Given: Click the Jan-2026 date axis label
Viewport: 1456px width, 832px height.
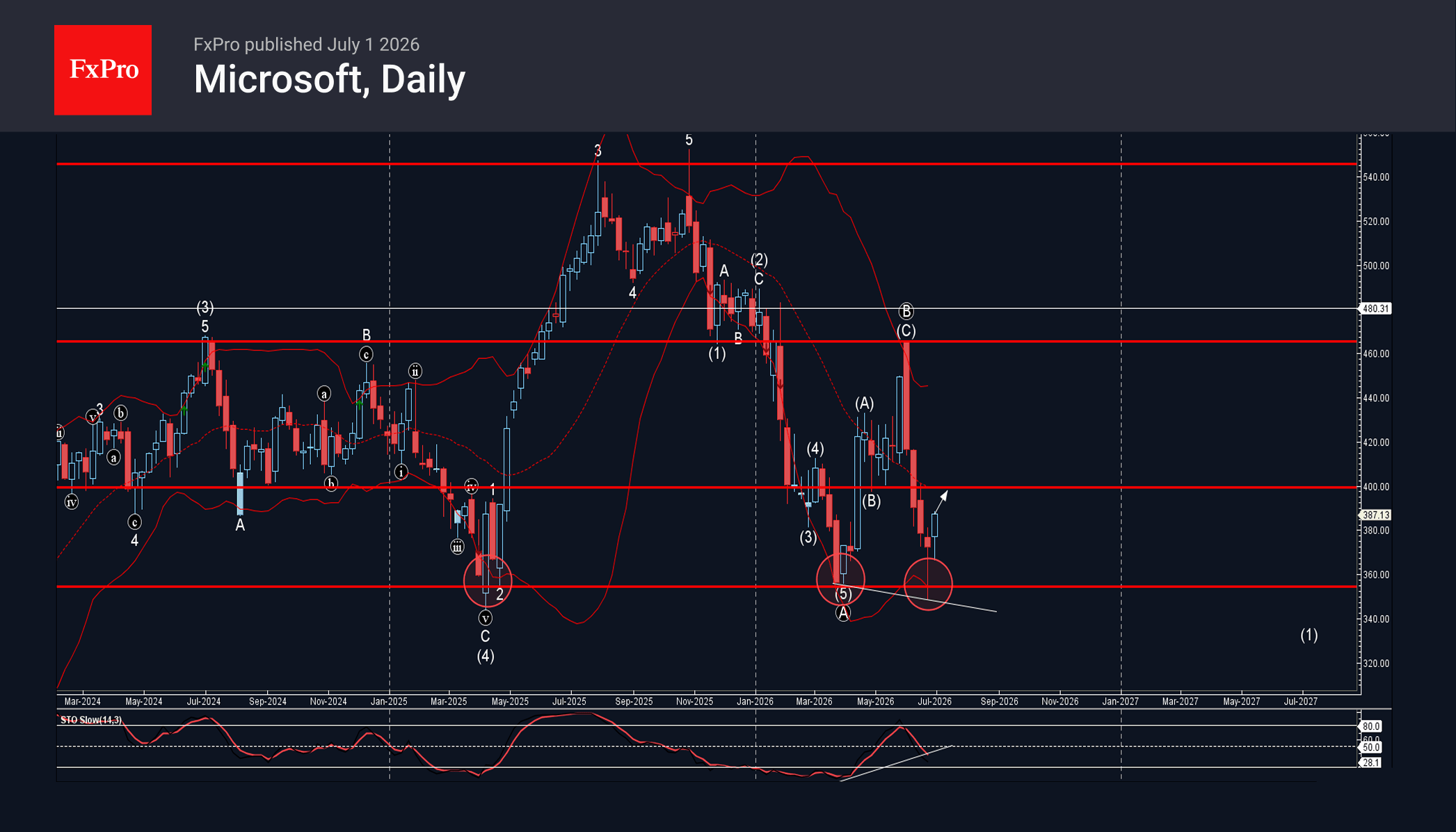Looking at the screenshot, I should [x=755, y=701].
